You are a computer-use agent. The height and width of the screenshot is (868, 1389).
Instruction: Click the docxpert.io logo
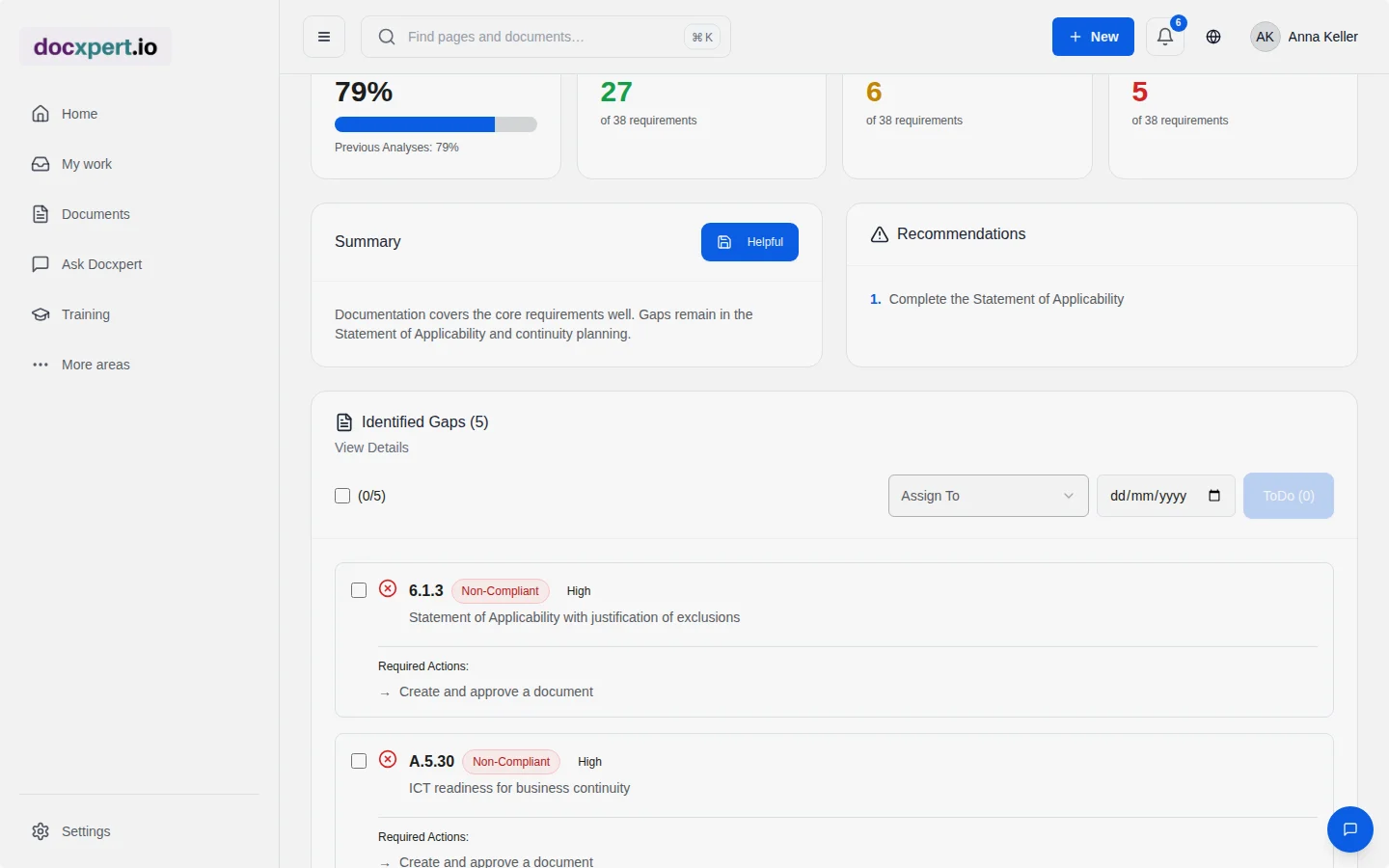click(95, 46)
